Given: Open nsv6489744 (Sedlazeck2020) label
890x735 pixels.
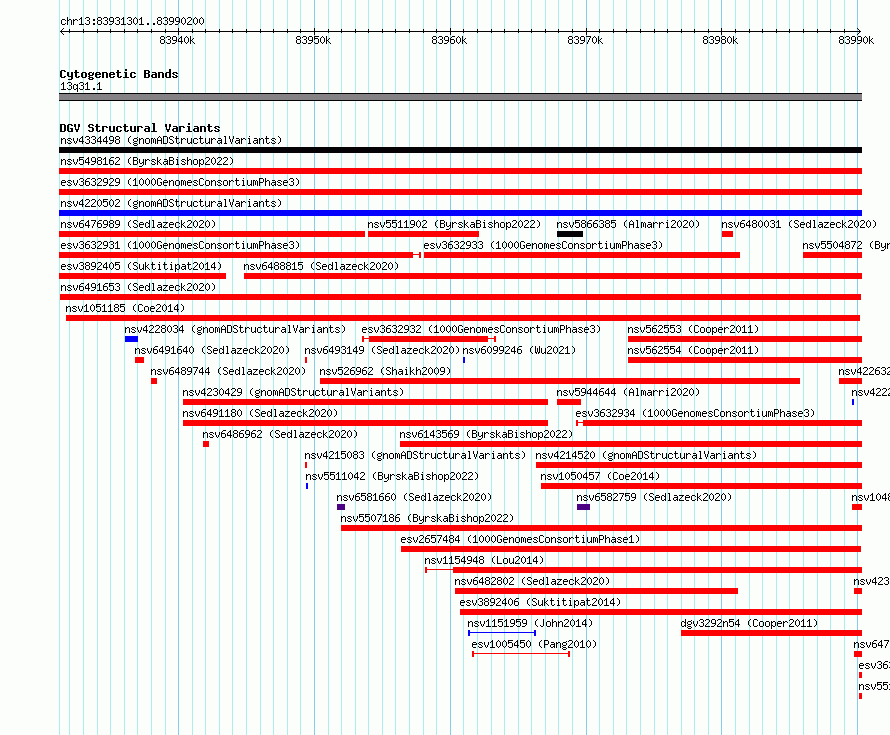Looking at the screenshot, I should coord(228,371).
